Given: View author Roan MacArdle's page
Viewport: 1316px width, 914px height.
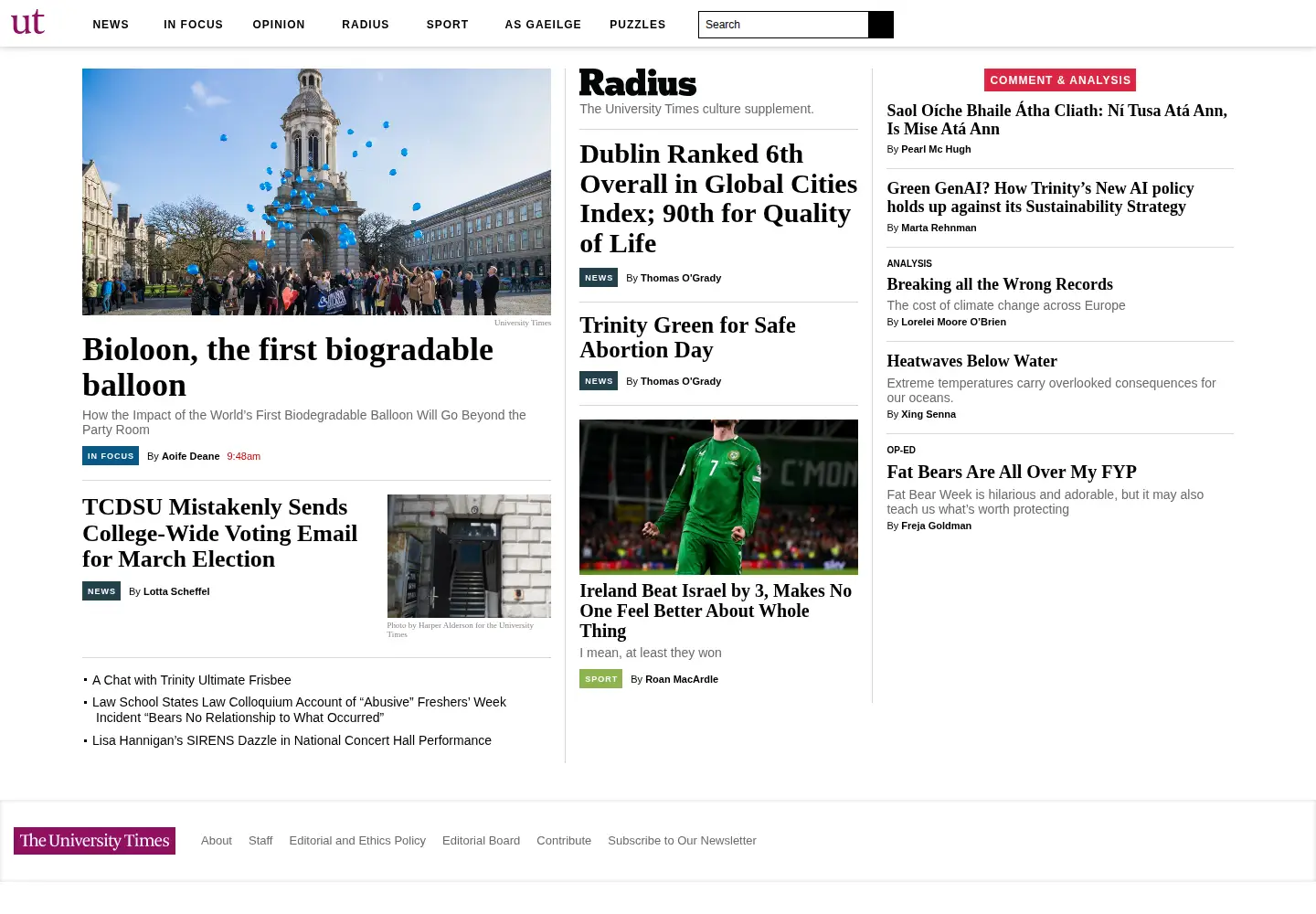Looking at the screenshot, I should (682, 679).
